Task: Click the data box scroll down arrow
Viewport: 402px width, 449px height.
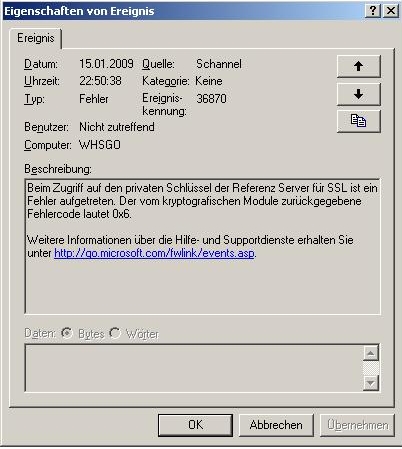Action: click(371, 383)
